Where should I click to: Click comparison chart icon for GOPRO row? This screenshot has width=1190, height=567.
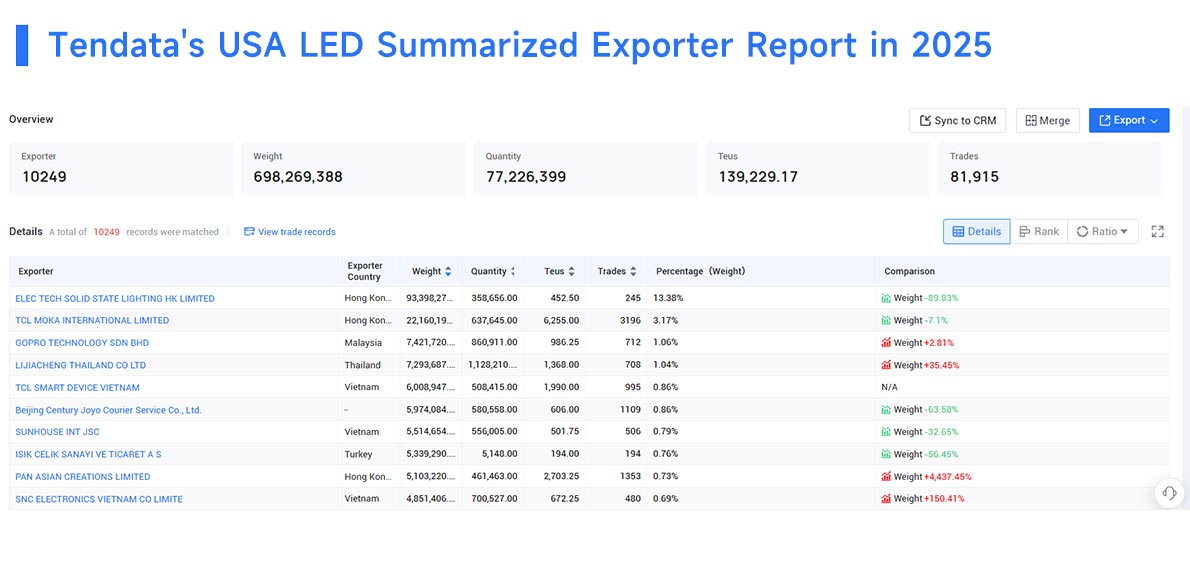click(886, 342)
